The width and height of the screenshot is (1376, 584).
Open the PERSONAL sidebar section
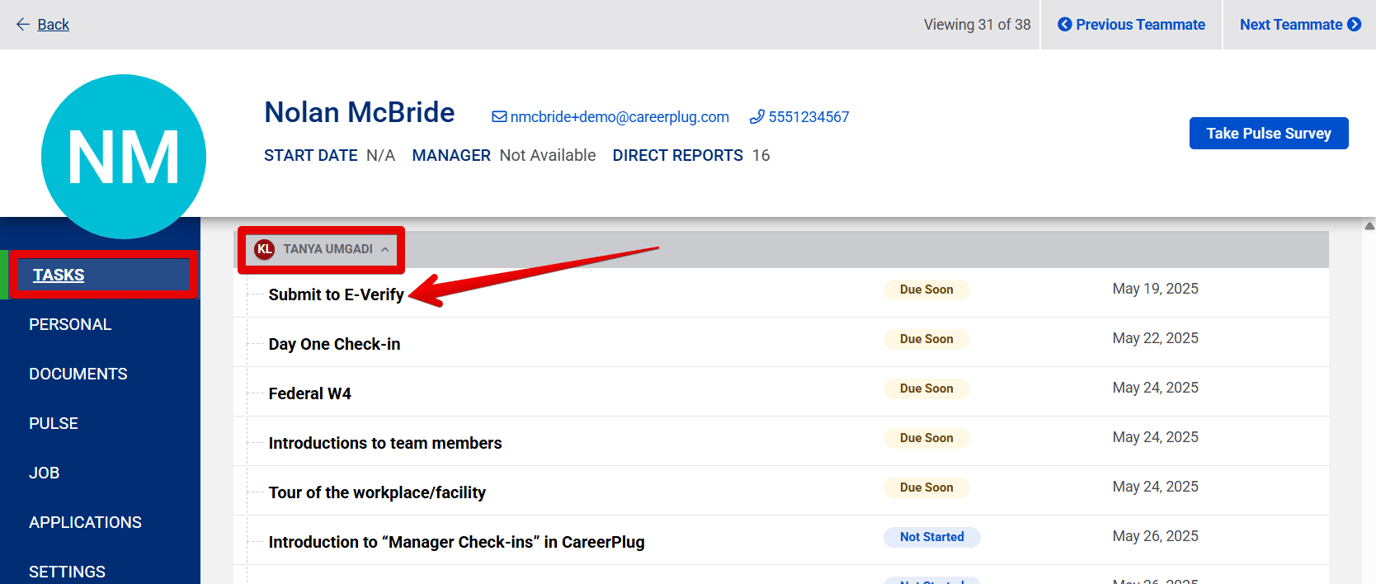tap(70, 324)
